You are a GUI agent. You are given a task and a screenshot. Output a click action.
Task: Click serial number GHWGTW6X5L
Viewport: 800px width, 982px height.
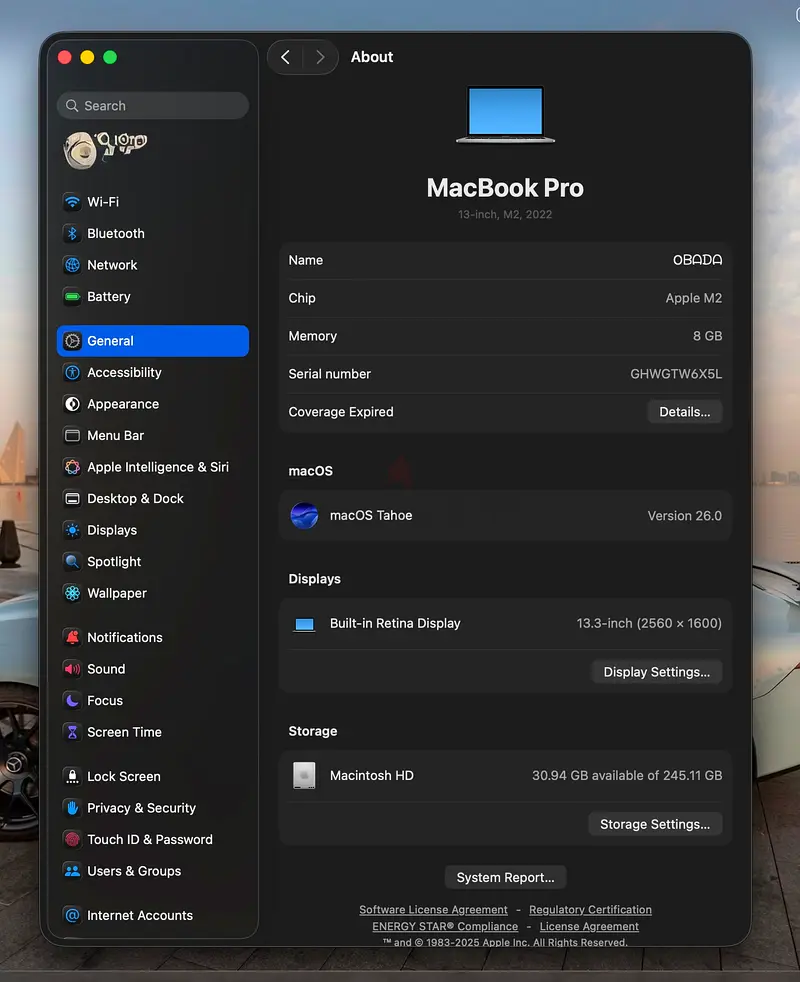[x=676, y=374]
